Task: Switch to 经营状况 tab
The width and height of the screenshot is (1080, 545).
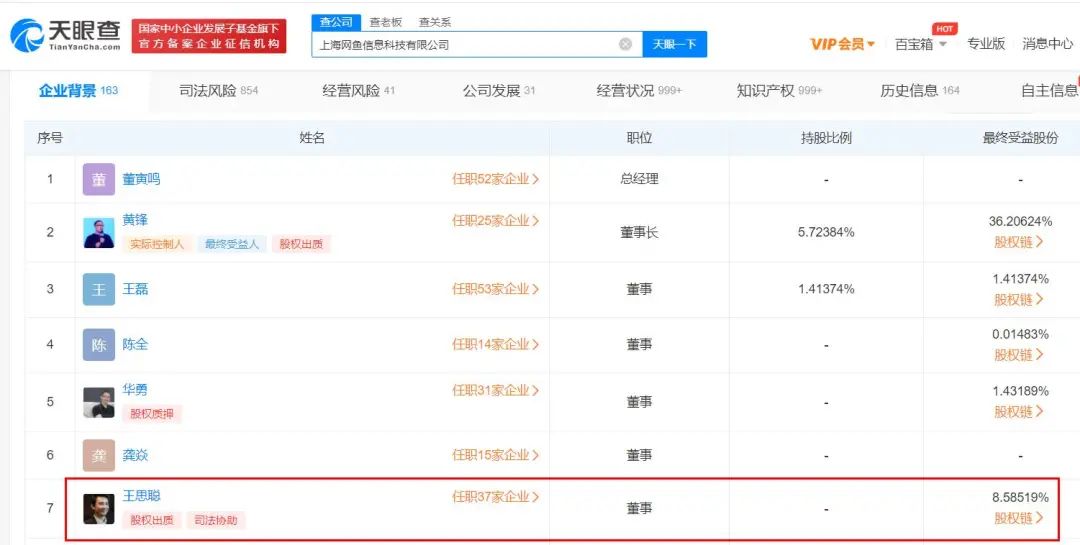Action: (x=639, y=90)
